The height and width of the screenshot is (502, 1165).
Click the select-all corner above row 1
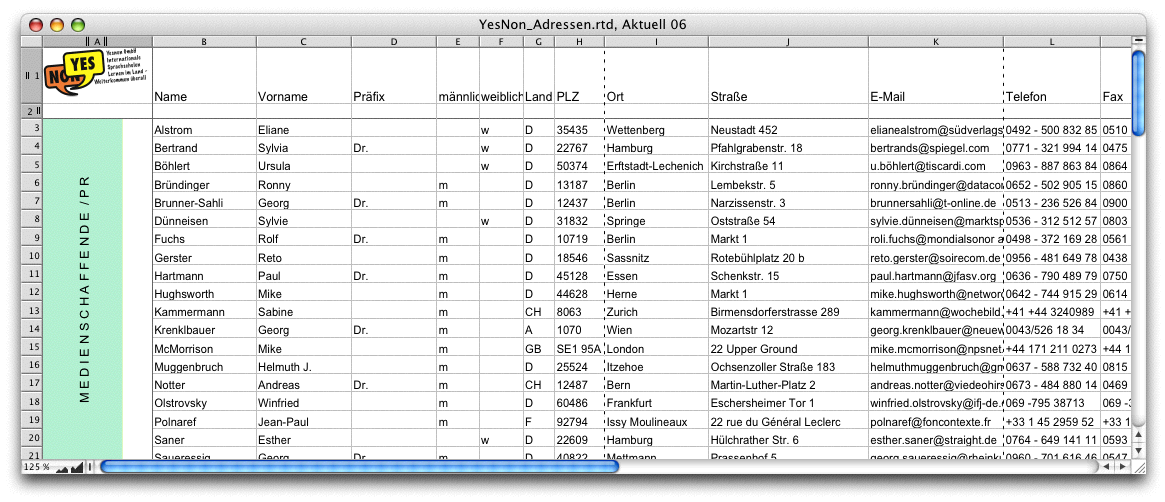coord(30,41)
